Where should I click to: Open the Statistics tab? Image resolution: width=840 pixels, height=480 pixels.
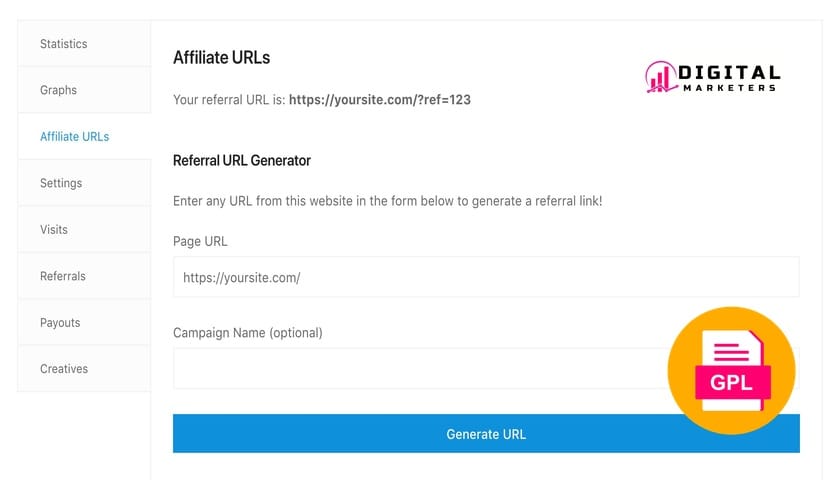64,44
